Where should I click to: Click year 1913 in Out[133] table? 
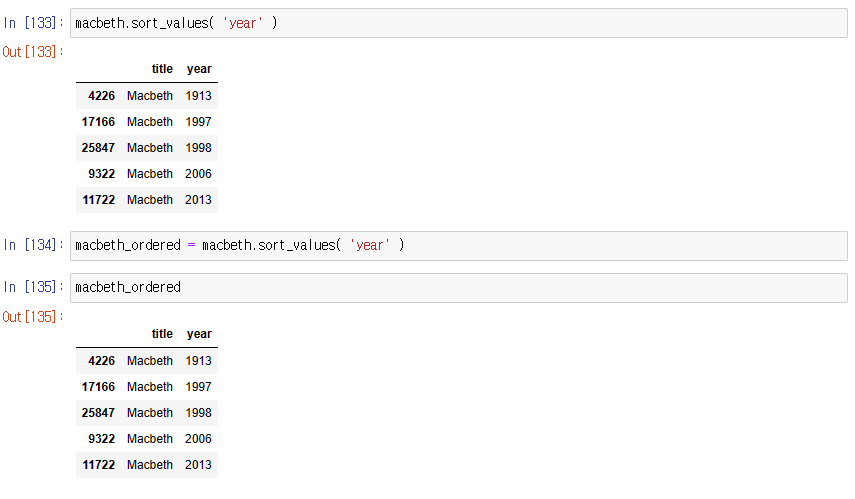tap(198, 96)
